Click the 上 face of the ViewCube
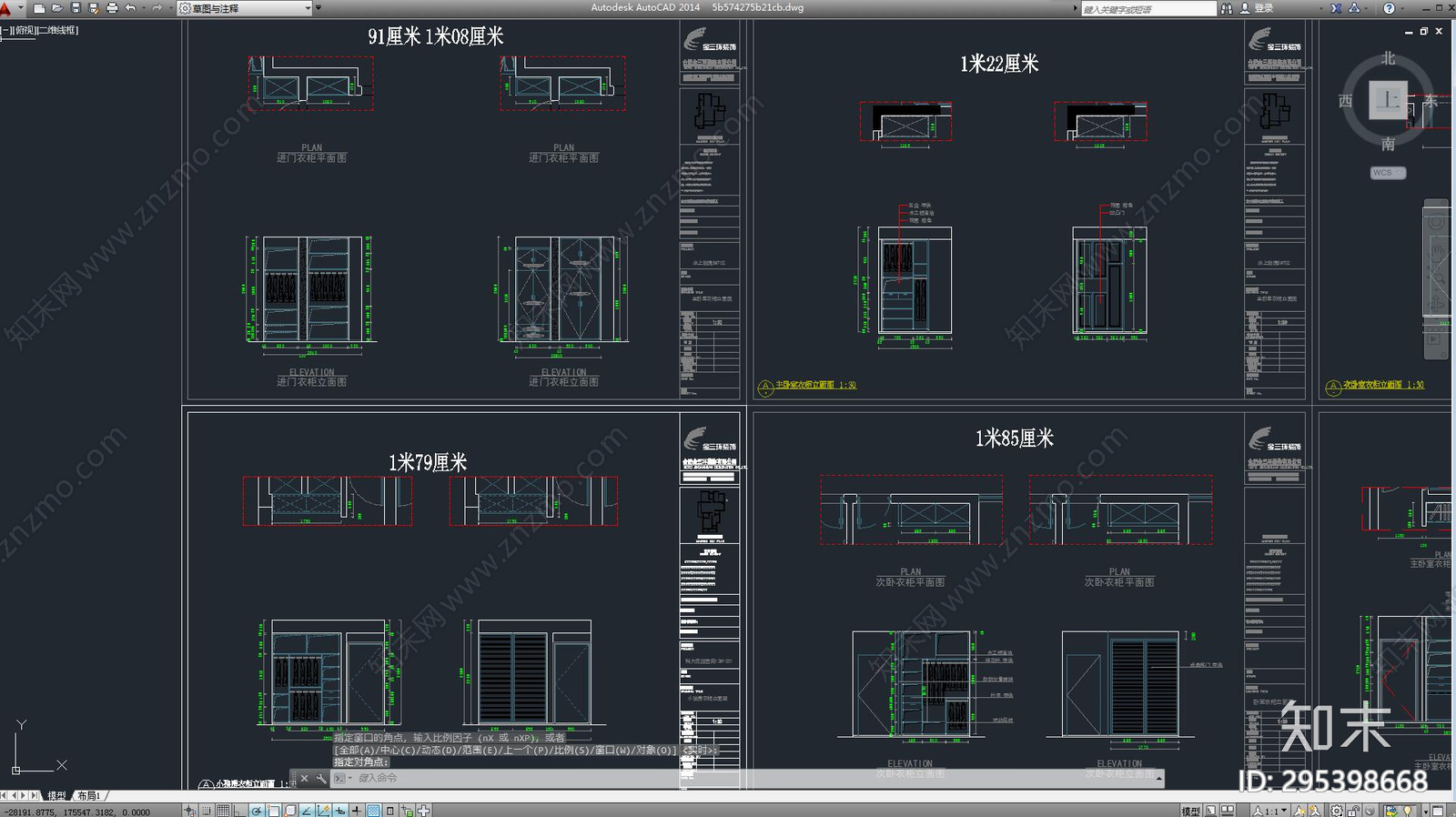This screenshot has width=1456, height=817. (x=1388, y=100)
